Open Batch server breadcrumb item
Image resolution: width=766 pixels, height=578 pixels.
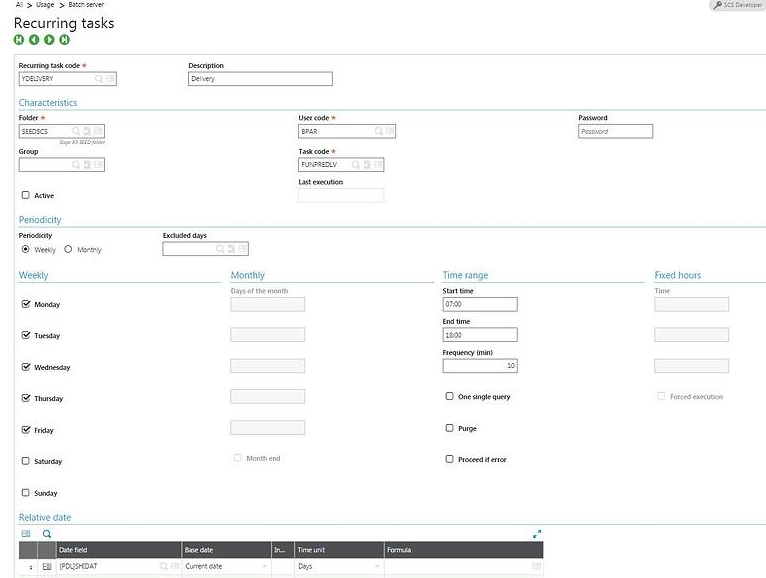pos(86,5)
